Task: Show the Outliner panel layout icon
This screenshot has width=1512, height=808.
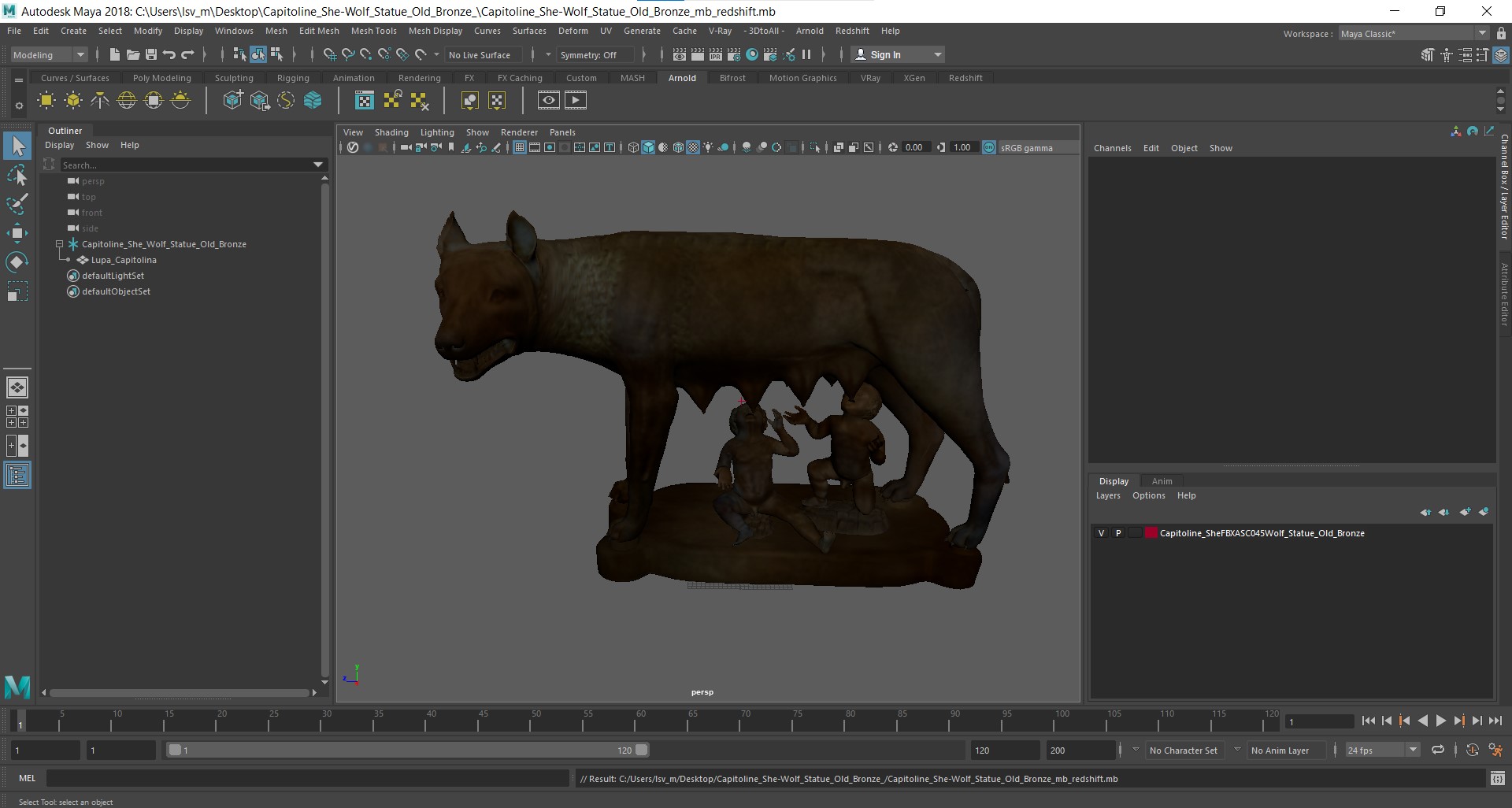Action: [17, 476]
